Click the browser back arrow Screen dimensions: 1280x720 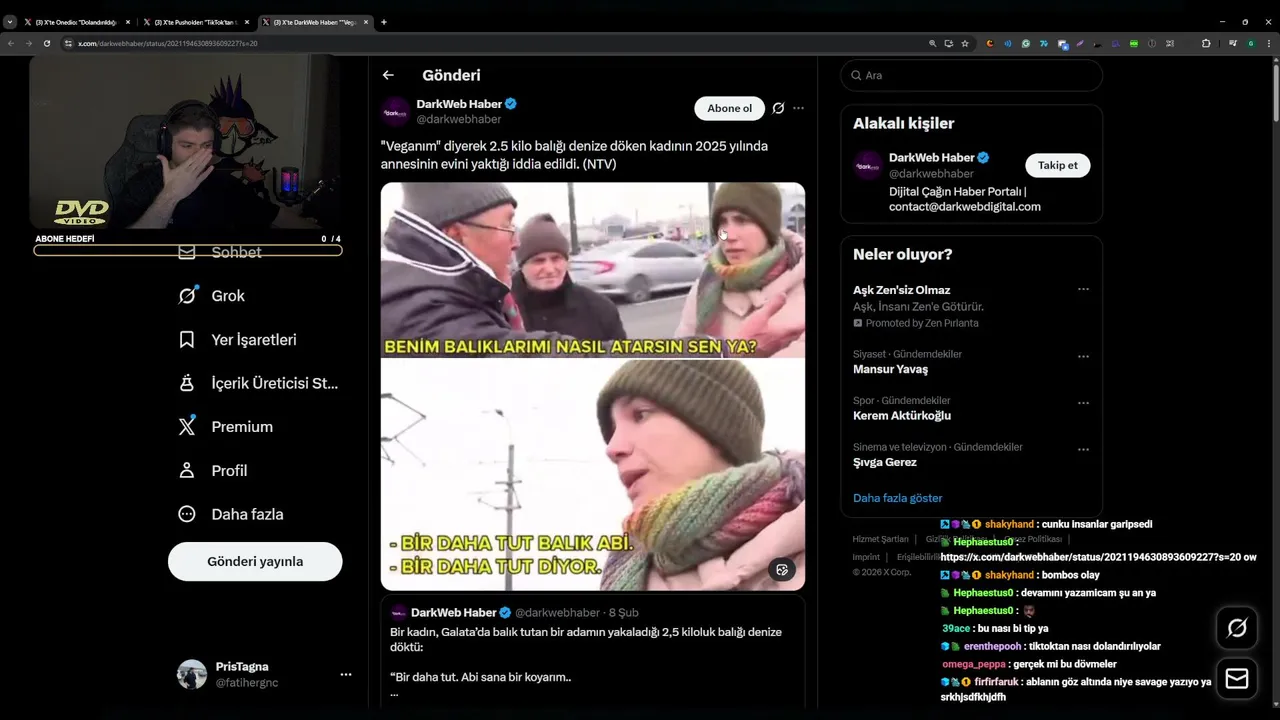(11, 43)
